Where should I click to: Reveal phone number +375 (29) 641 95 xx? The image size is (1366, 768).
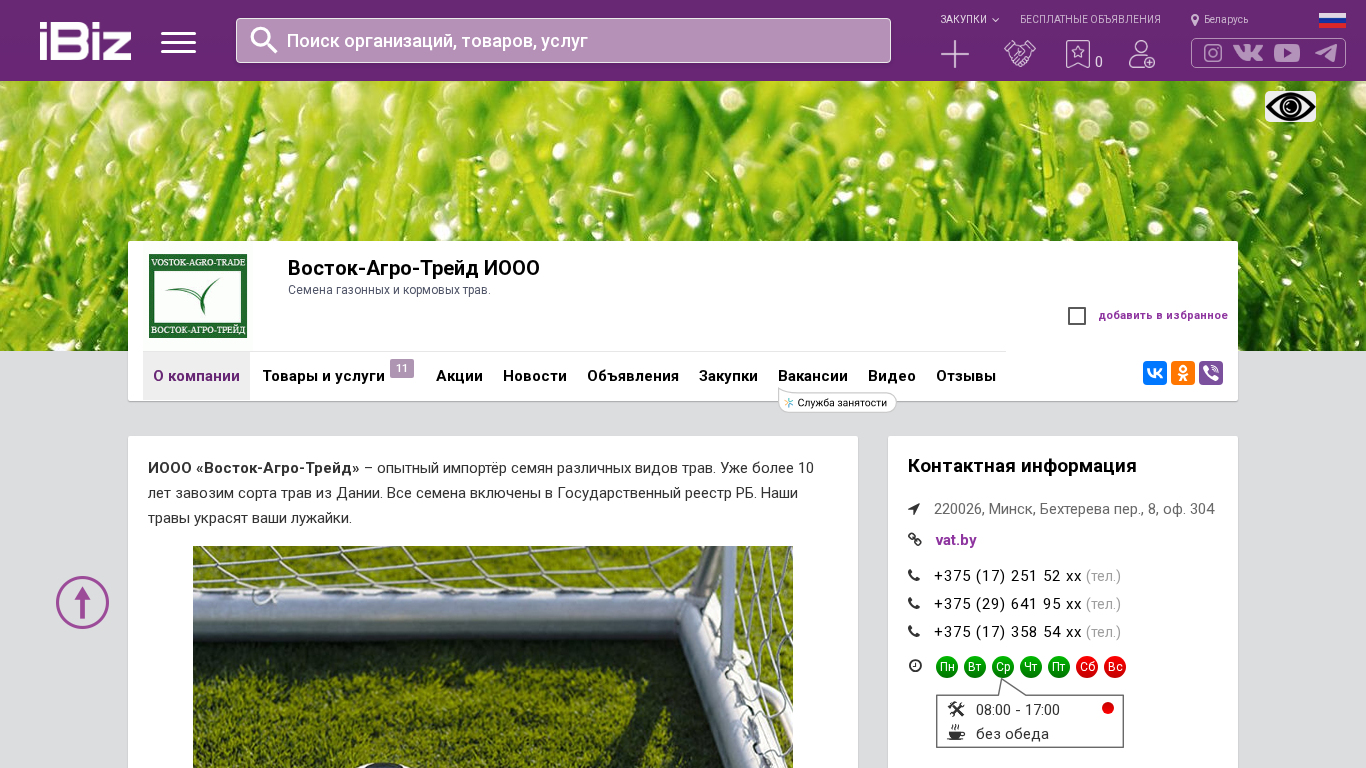[x=1008, y=604]
